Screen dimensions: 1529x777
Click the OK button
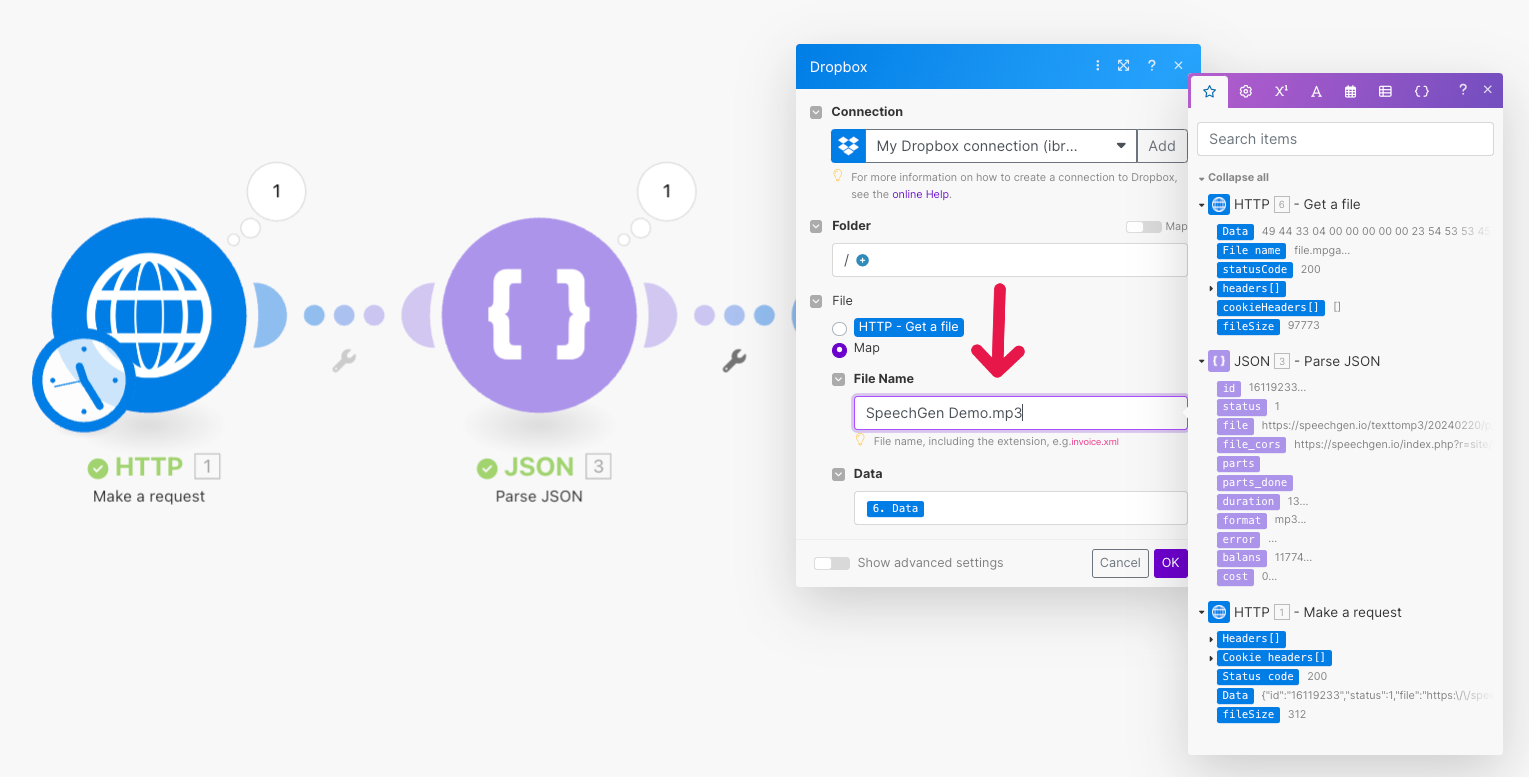[1170, 563]
